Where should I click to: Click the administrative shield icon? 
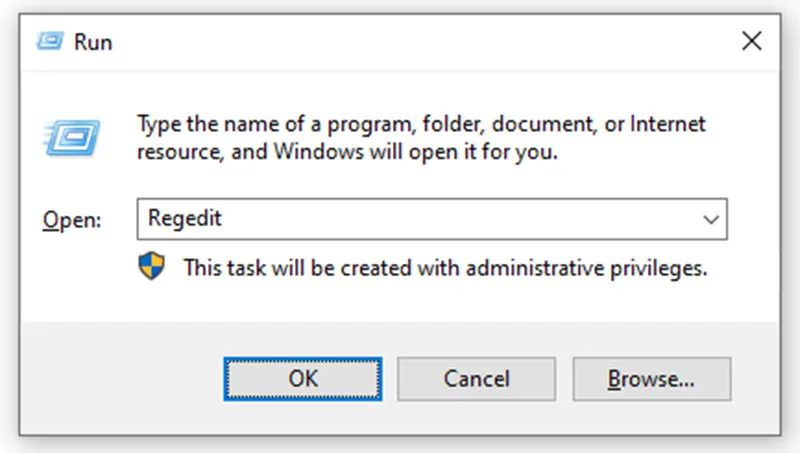[152, 266]
